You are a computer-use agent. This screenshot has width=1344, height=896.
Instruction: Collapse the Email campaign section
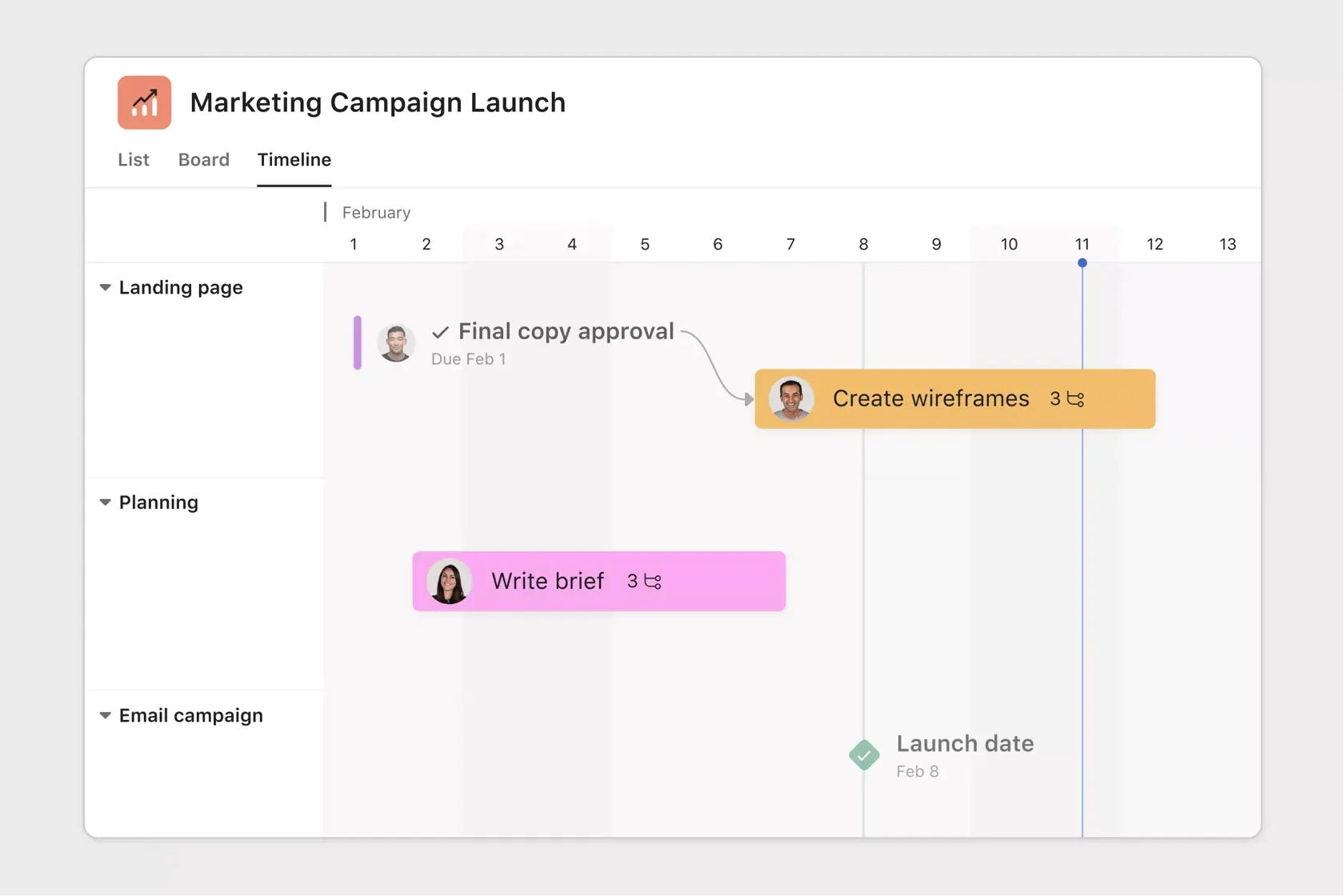click(105, 715)
